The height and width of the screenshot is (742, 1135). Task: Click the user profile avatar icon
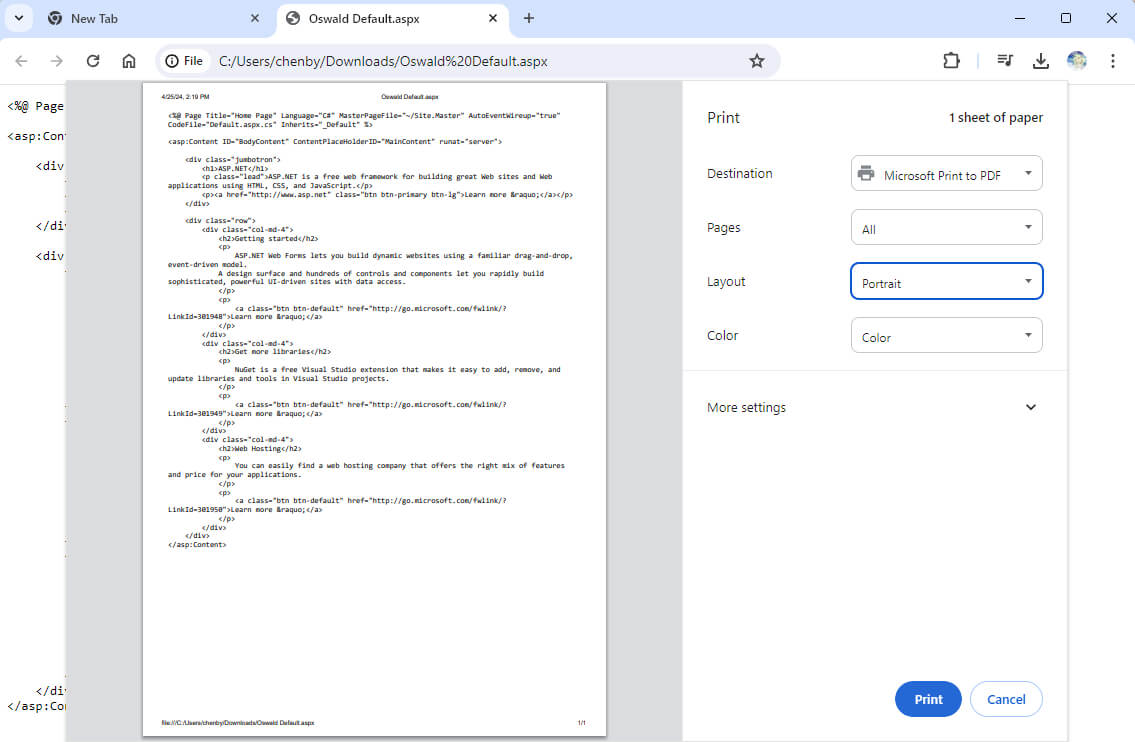tap(1077, 61)
